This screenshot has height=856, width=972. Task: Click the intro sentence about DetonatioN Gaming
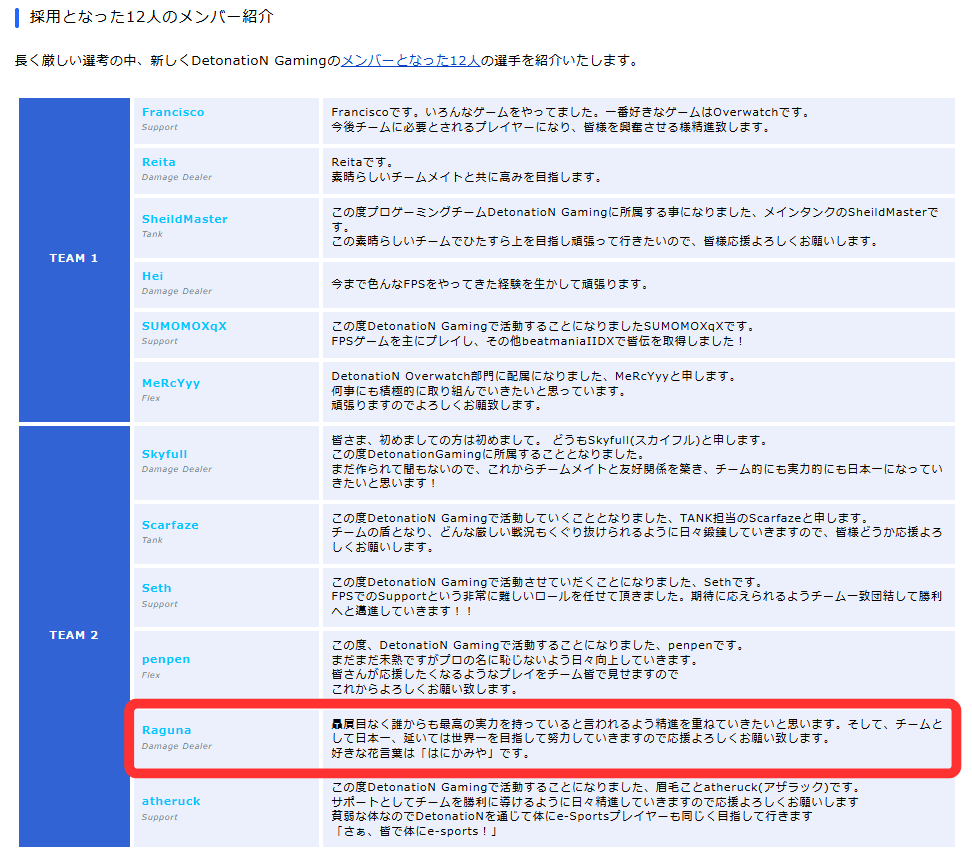point(326,61)
